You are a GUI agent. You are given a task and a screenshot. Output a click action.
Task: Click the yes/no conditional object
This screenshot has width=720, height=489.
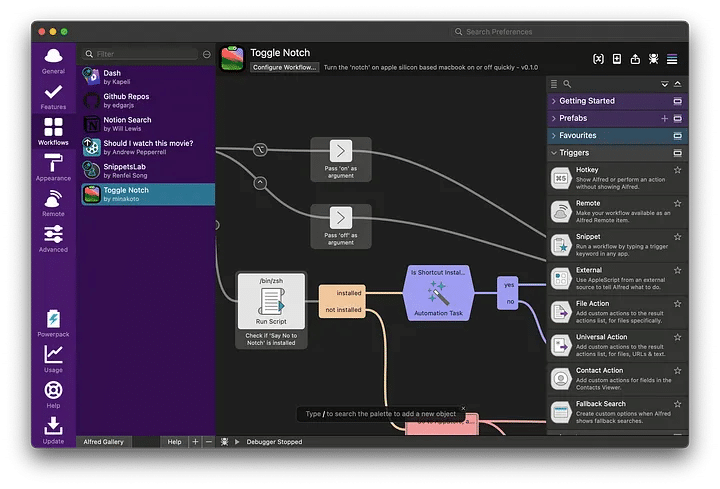[508, 293]
